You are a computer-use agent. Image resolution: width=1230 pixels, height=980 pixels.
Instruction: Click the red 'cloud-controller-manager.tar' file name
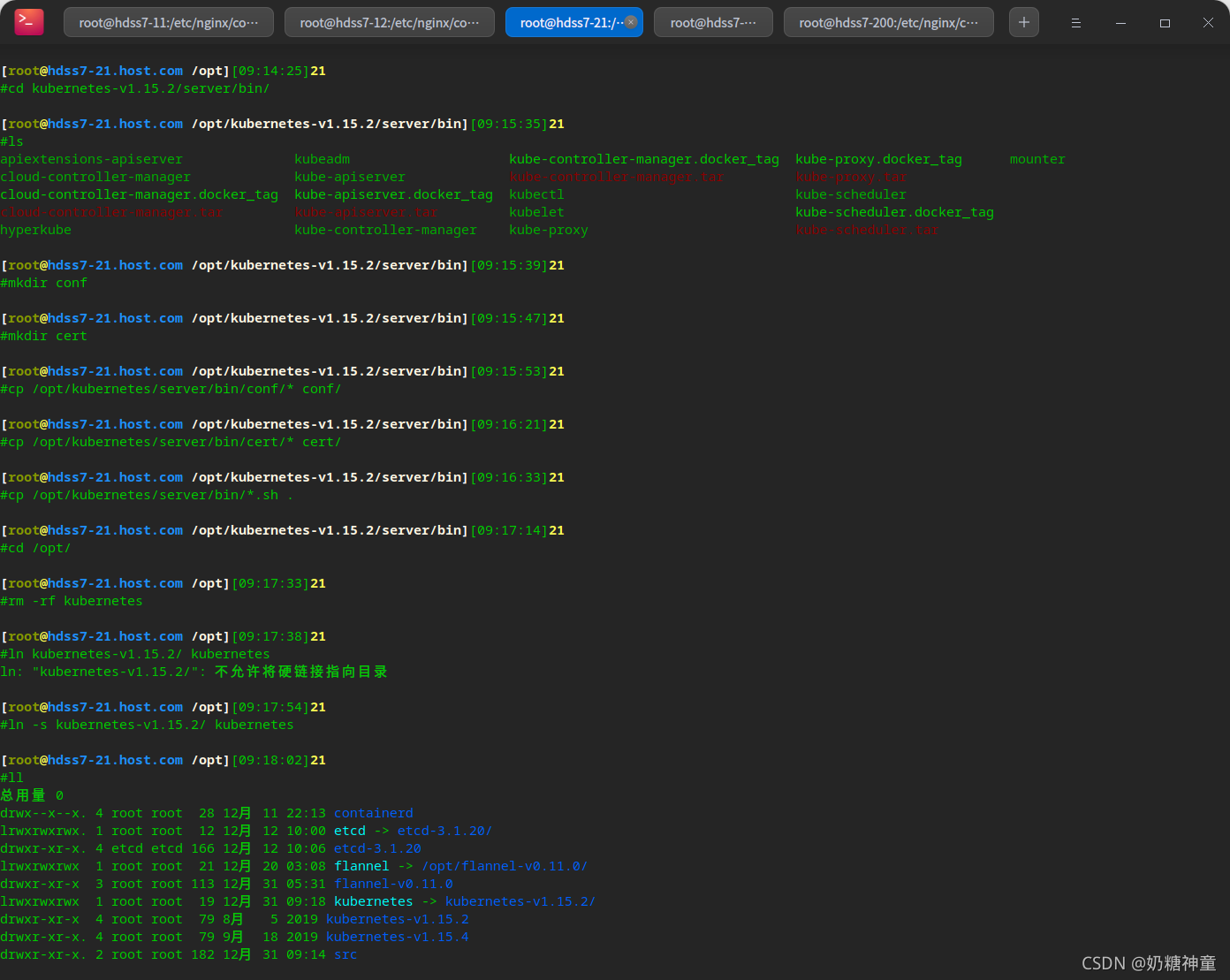tap(111, 212)
